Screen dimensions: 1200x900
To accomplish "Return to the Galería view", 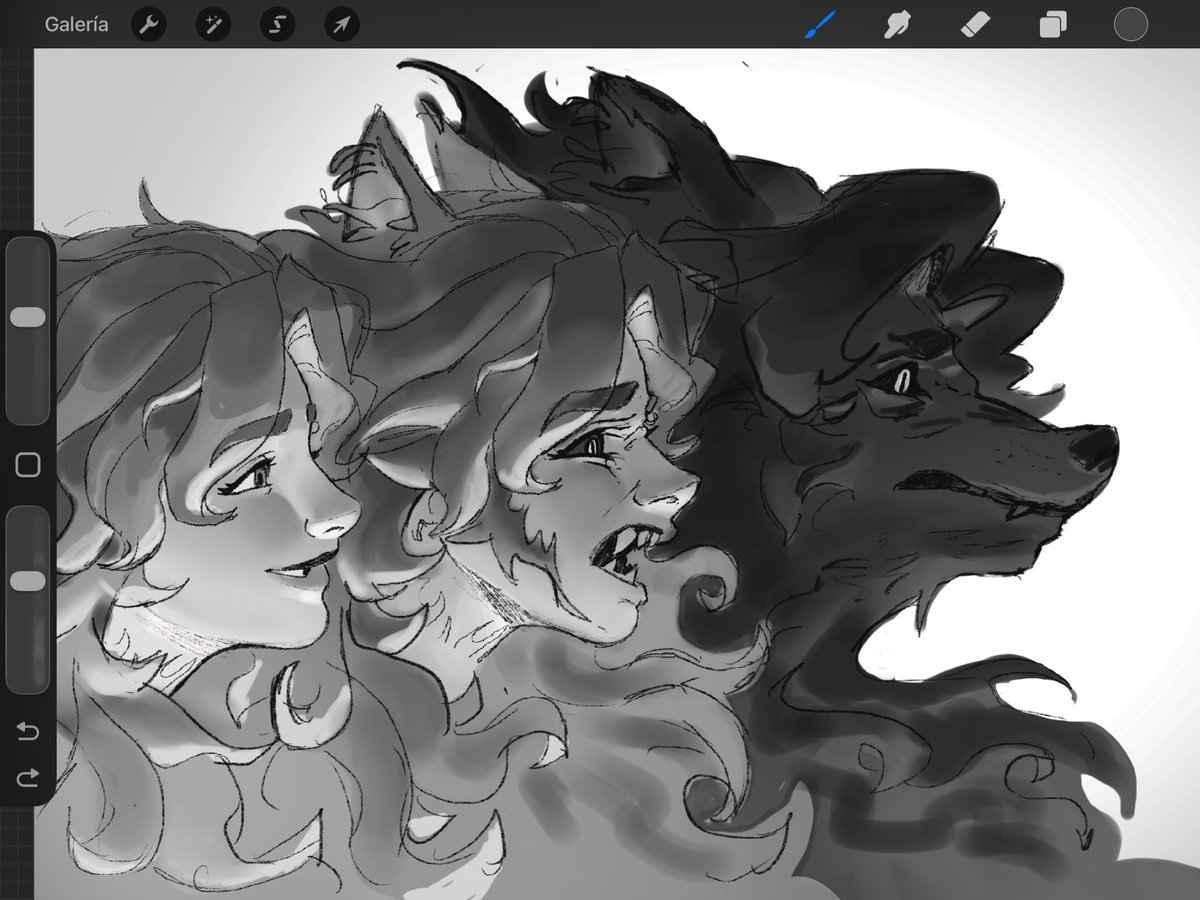I will pyautogui.click(x=77, y=25).
